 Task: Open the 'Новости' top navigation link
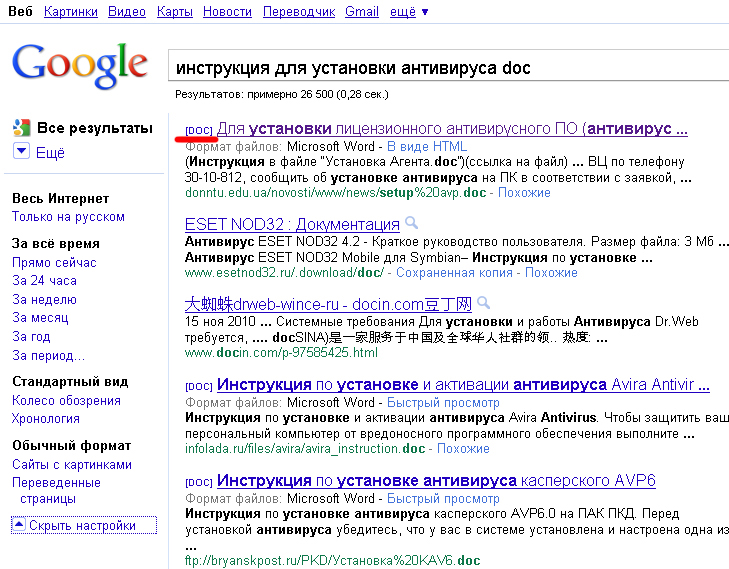pos(227,12)
